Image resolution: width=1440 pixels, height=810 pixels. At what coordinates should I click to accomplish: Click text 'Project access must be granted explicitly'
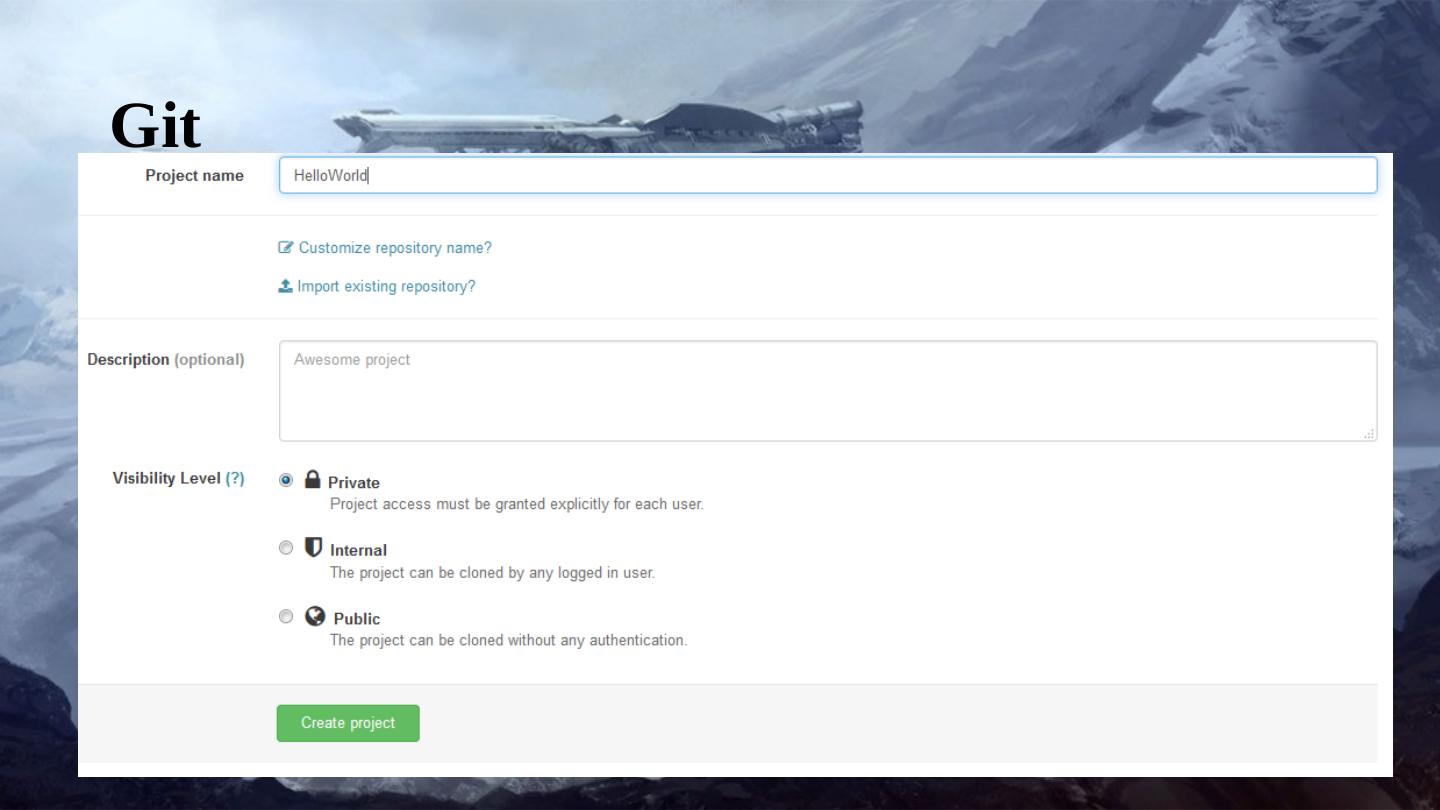[x=469, y=504]
